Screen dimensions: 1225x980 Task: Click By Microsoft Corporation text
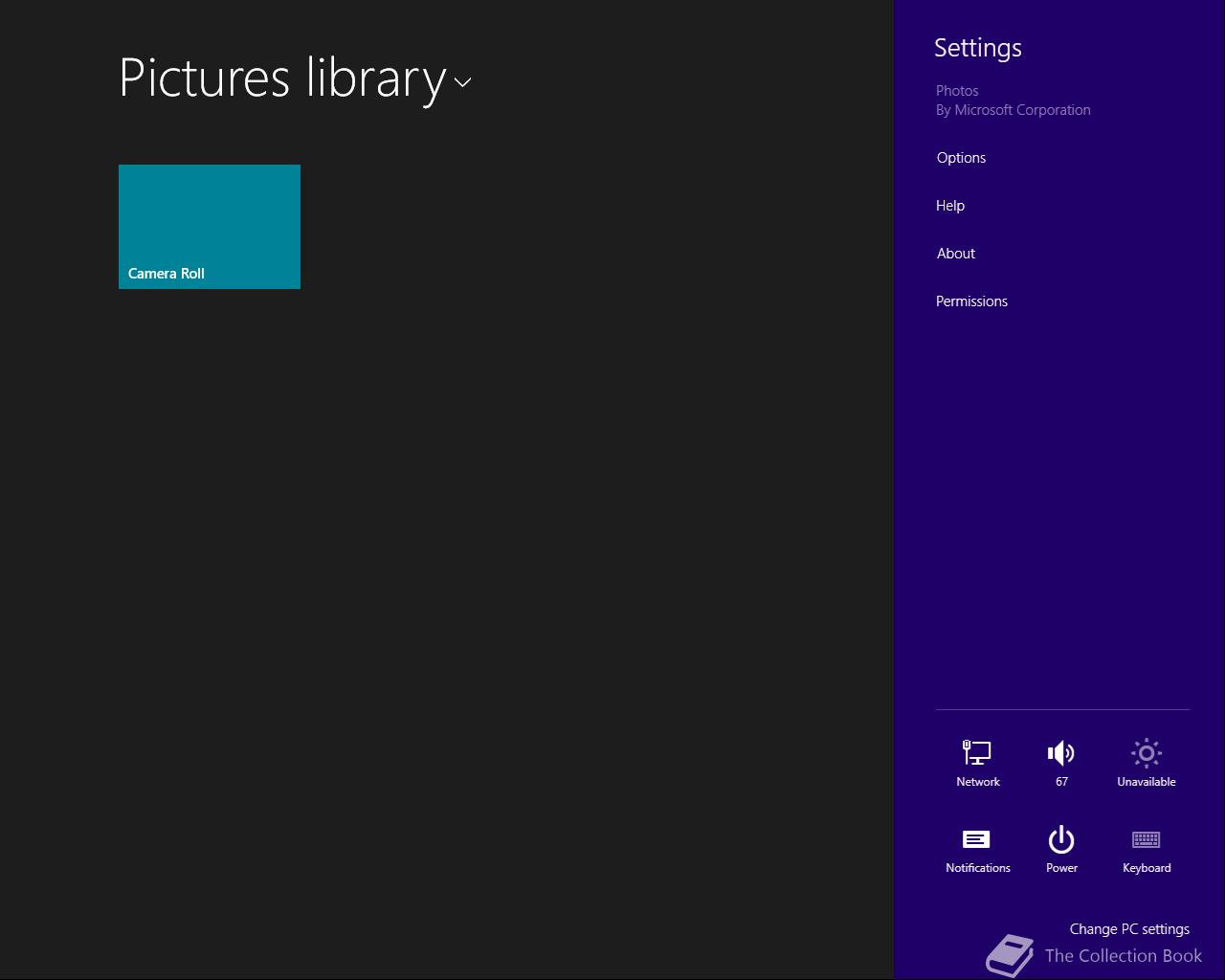coord(1013,110)
